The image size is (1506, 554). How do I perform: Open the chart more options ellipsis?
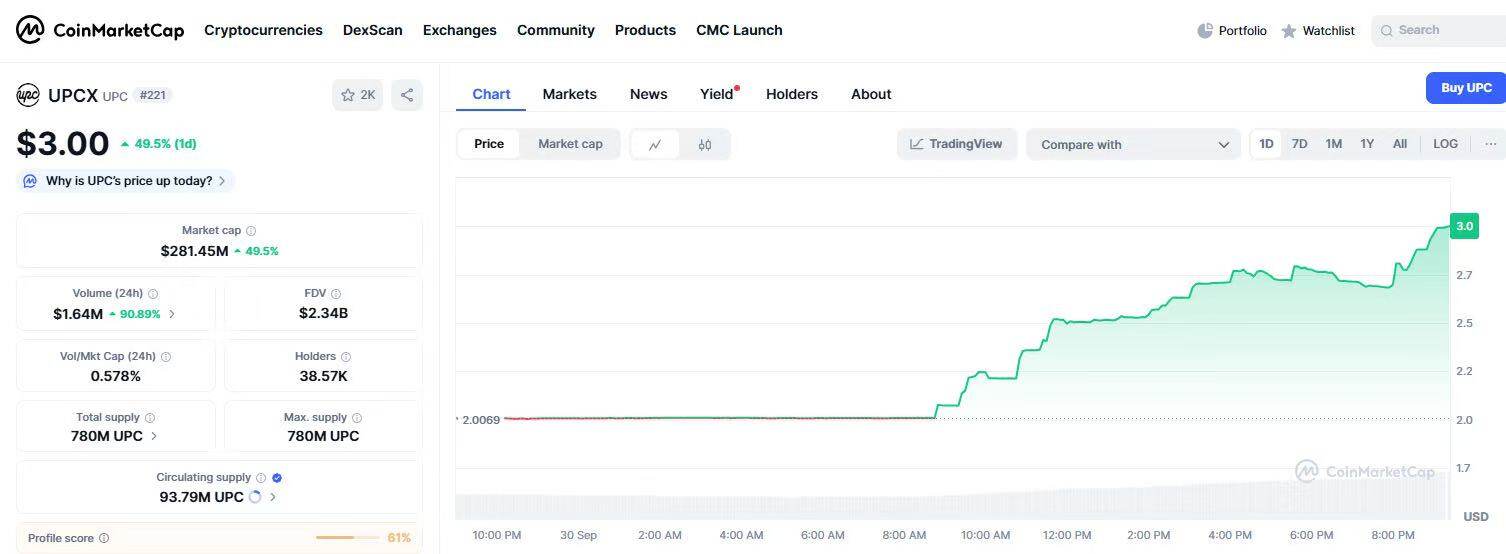click(1490, 144)
